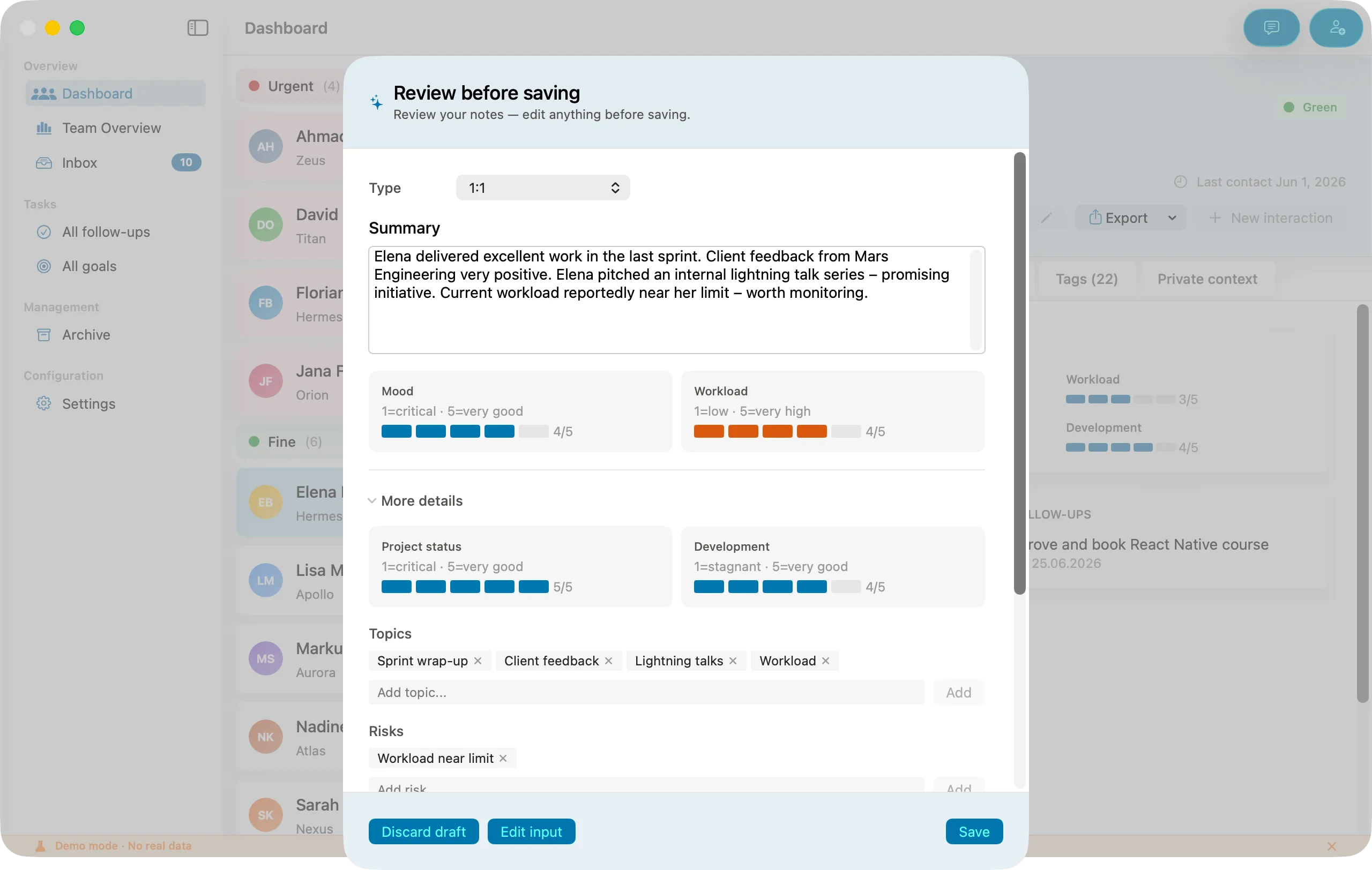
Task: Set Development rating to fifth segment
Action: point(846,587)
